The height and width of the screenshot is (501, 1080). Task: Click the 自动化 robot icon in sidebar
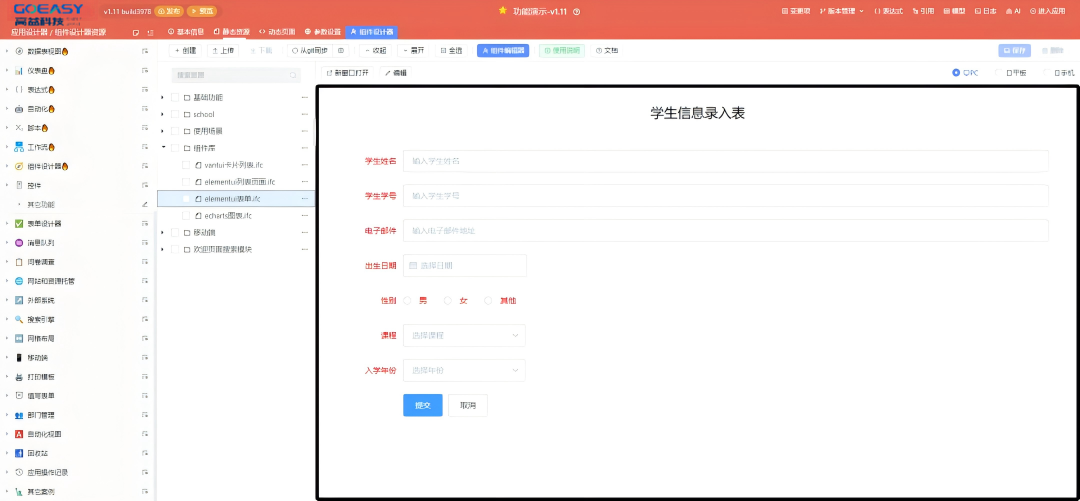[19, 108]
